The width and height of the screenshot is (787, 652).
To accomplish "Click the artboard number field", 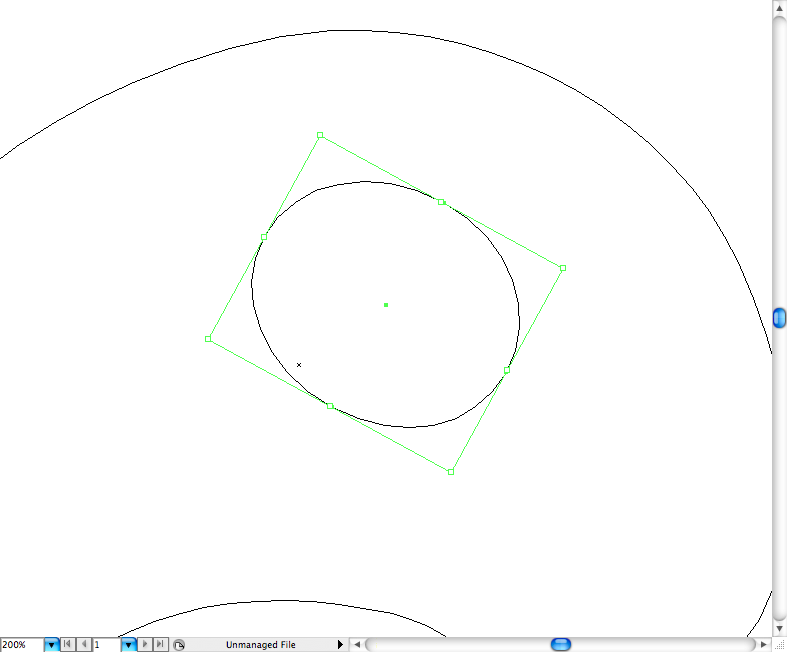I will 105,645.
